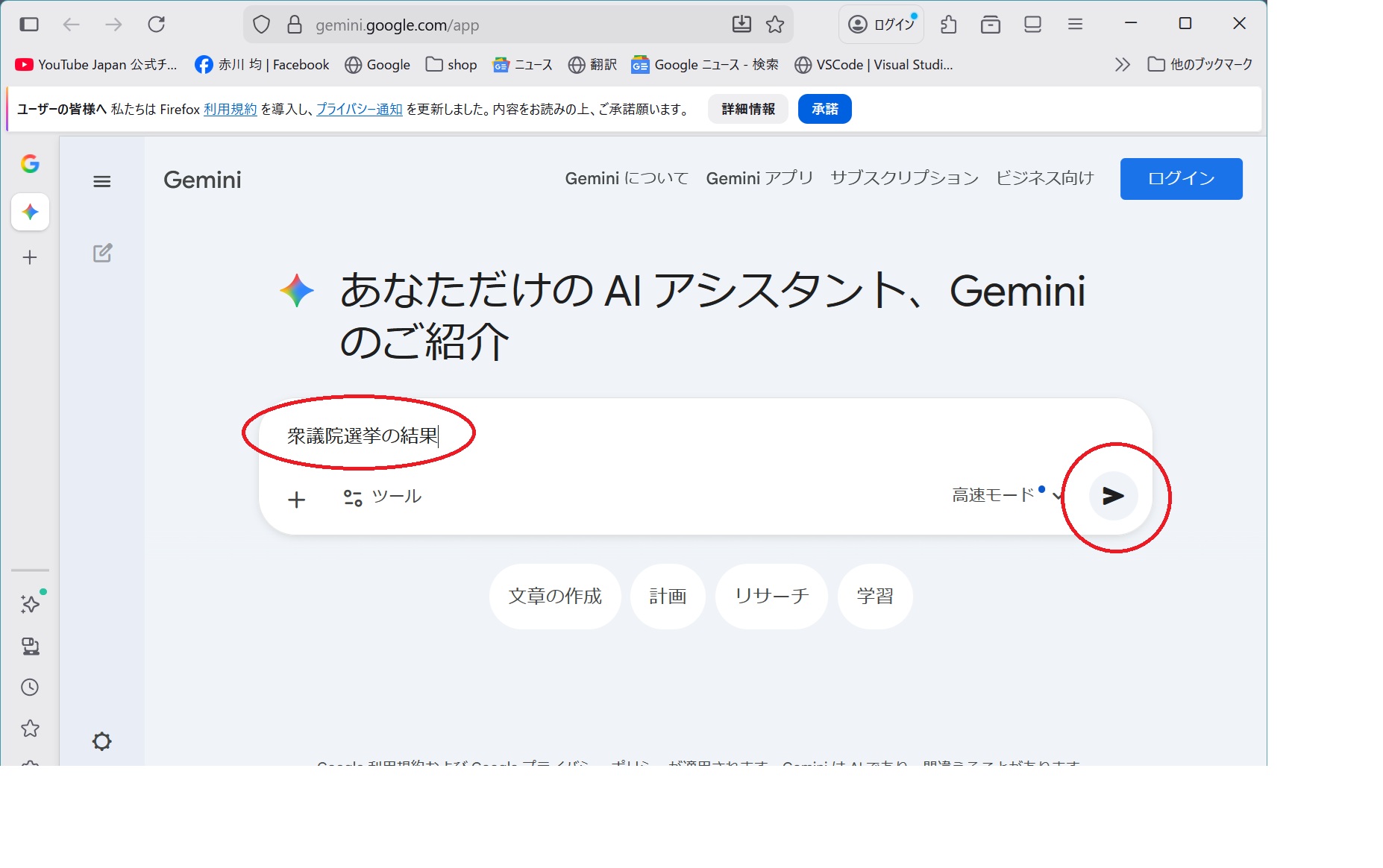Open Firefox extensions puzzle icon

click(x=948, y=25)
